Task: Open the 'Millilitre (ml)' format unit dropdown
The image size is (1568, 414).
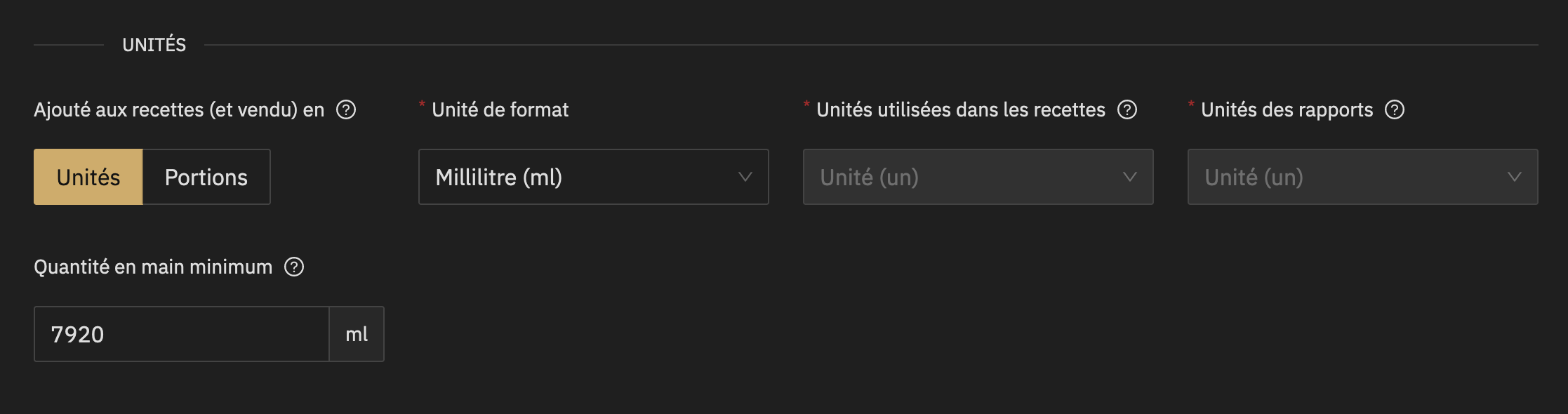Action: point(594,177)
